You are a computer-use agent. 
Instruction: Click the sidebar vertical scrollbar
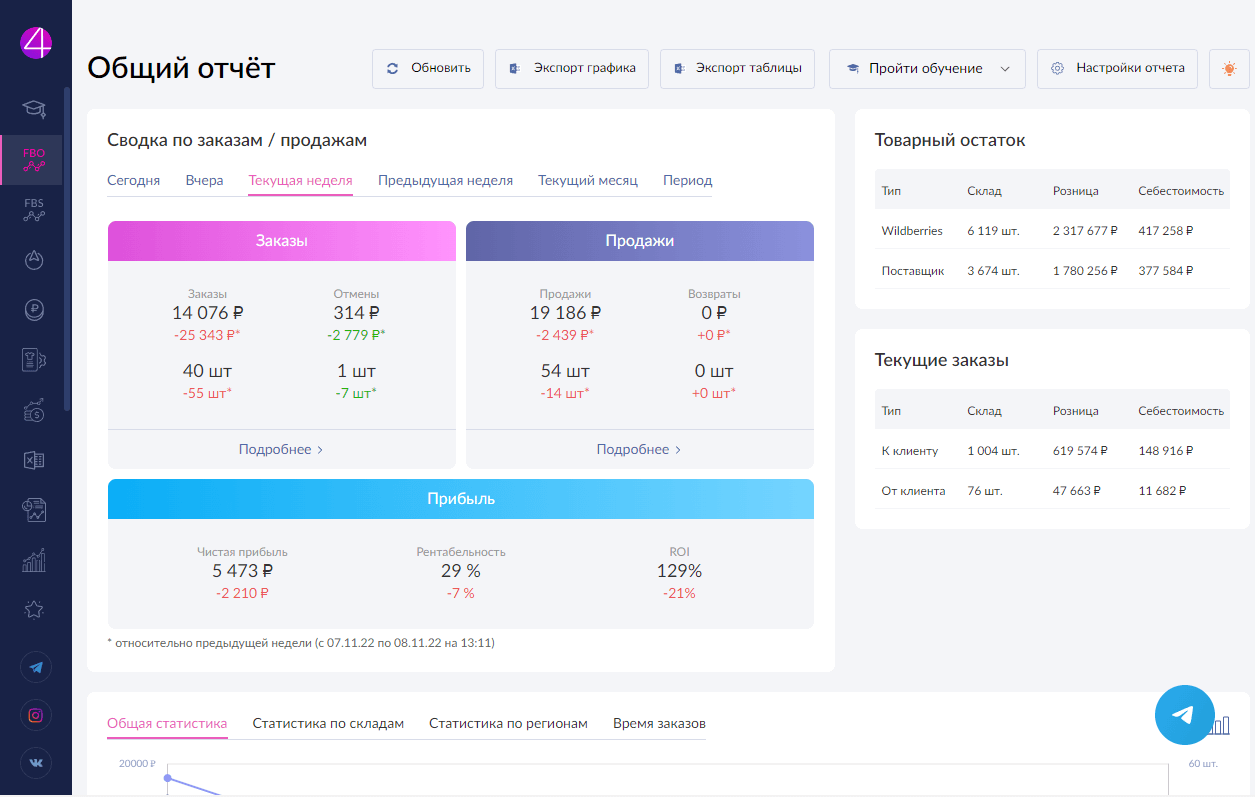point(67,250)
